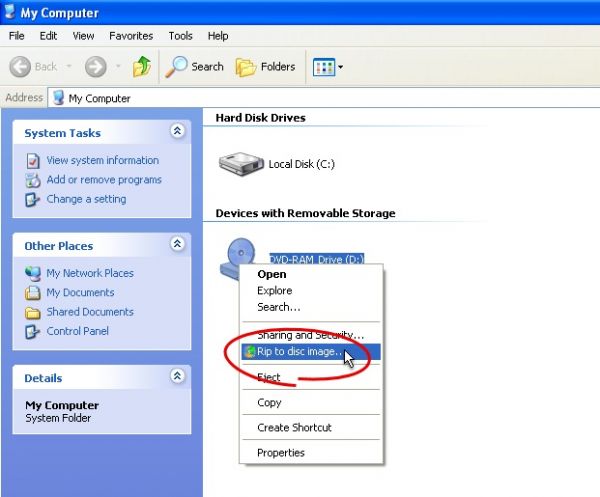Open Control Panel link

coord(77,331)
